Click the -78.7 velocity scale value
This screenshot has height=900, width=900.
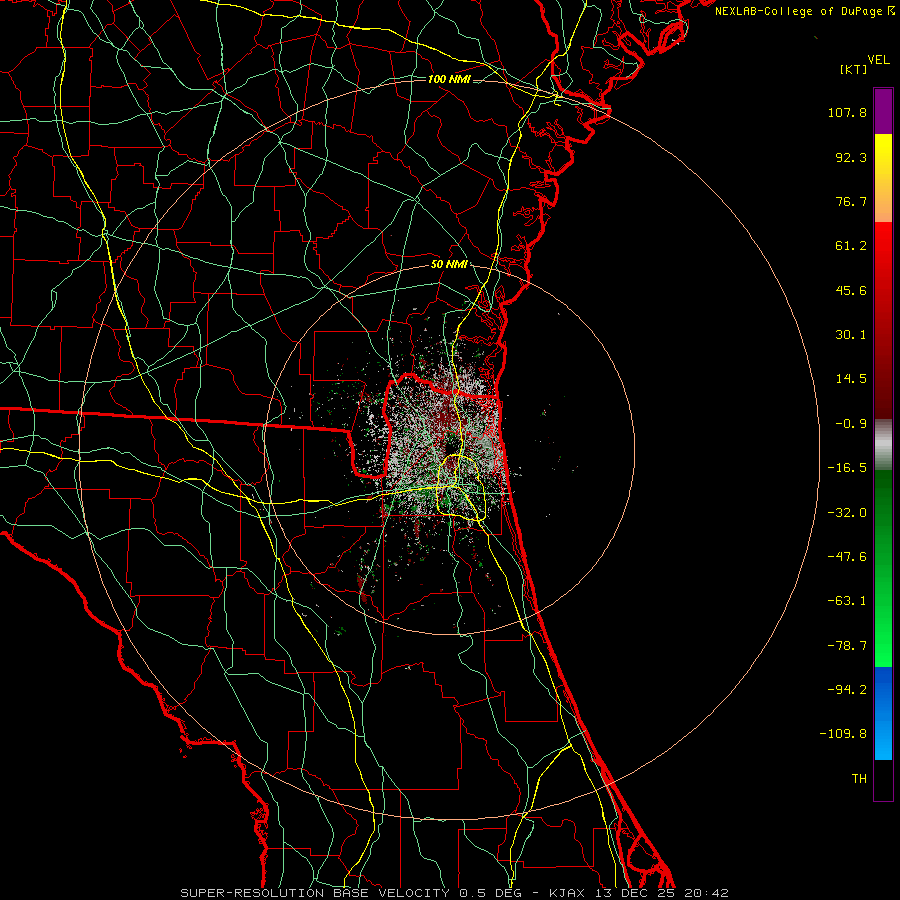click(847, 646)
